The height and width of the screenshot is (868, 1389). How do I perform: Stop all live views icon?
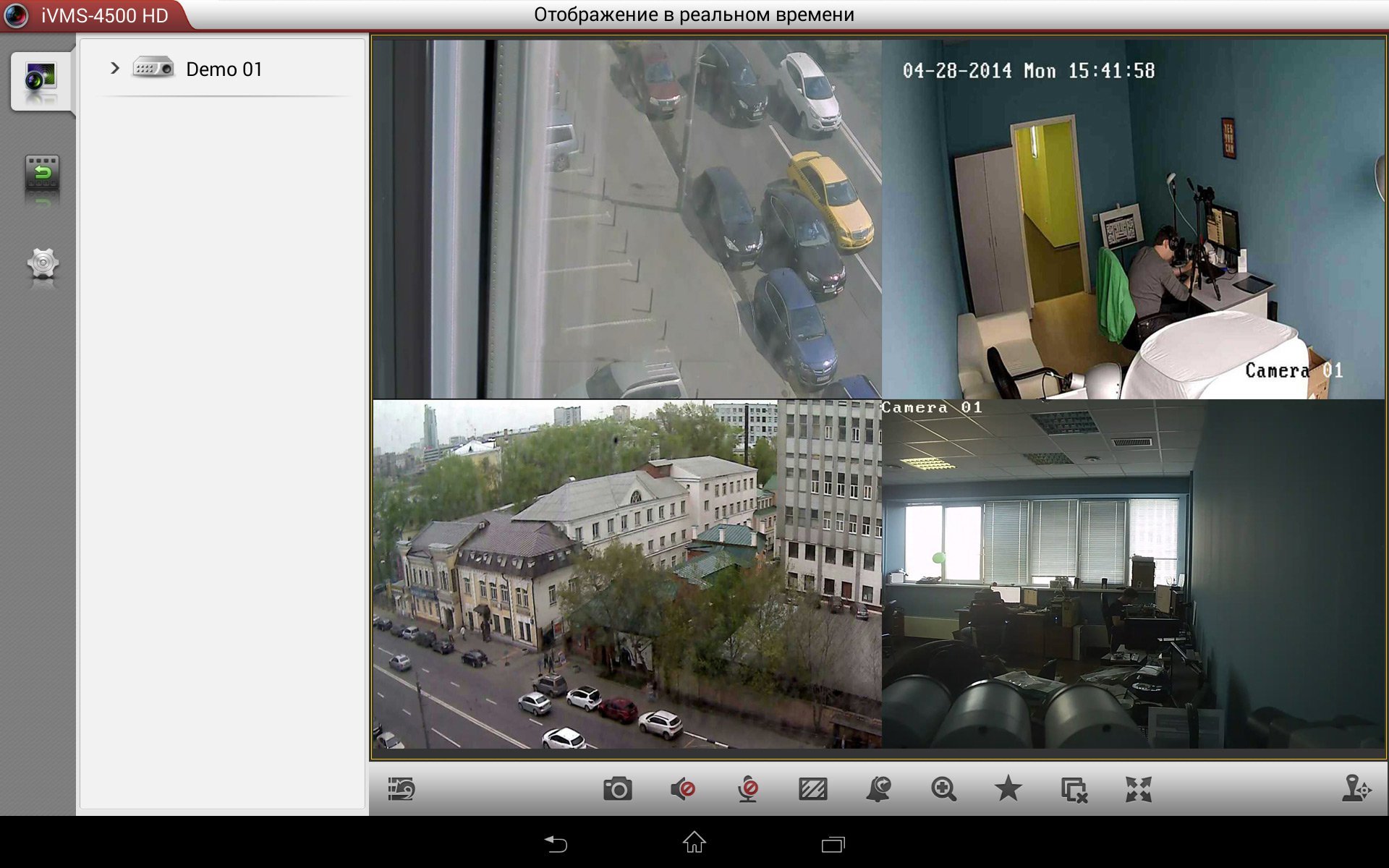tap(1074, 790)
